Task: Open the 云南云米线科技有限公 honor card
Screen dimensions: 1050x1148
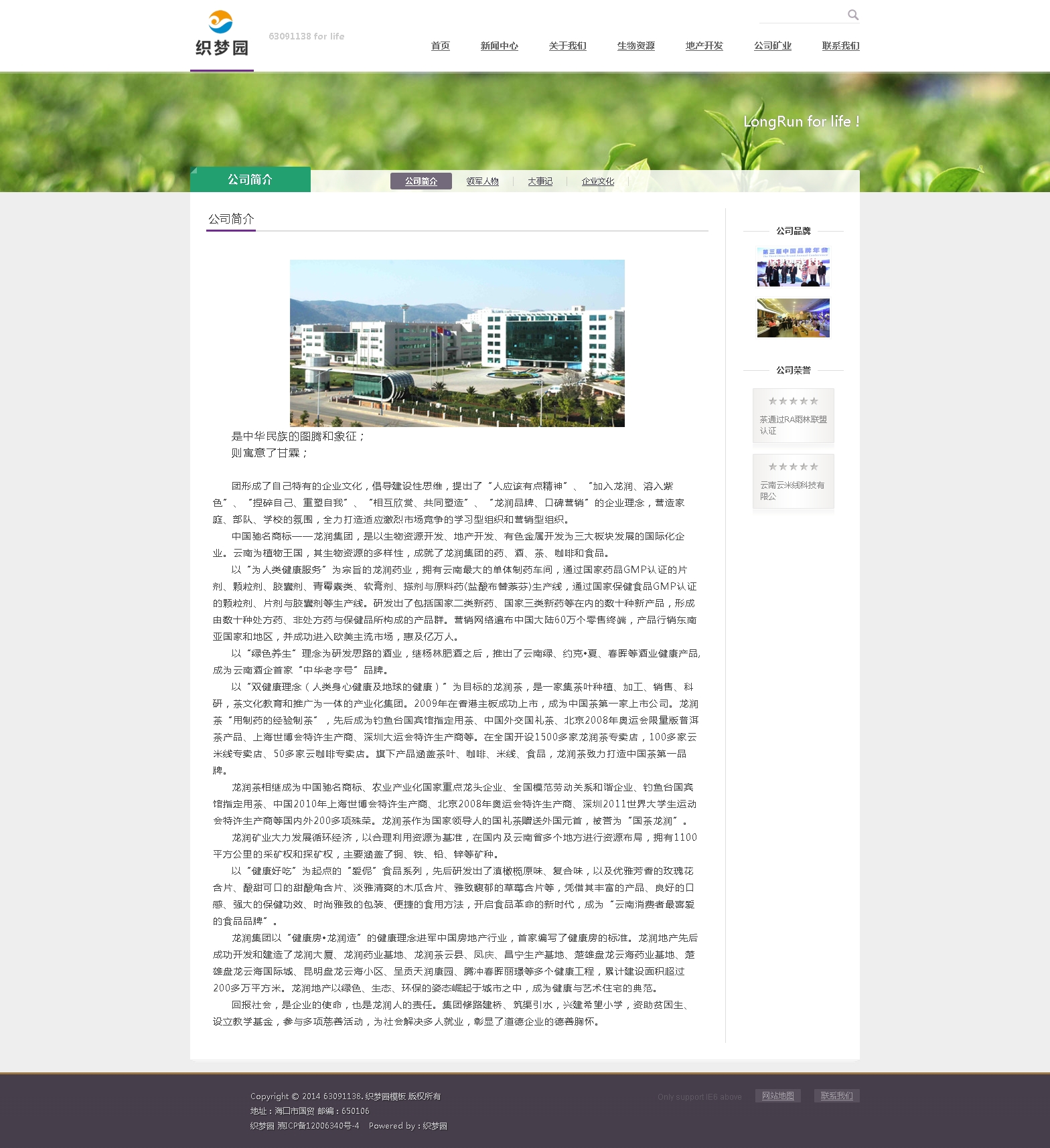Action: tap(793, 481)
